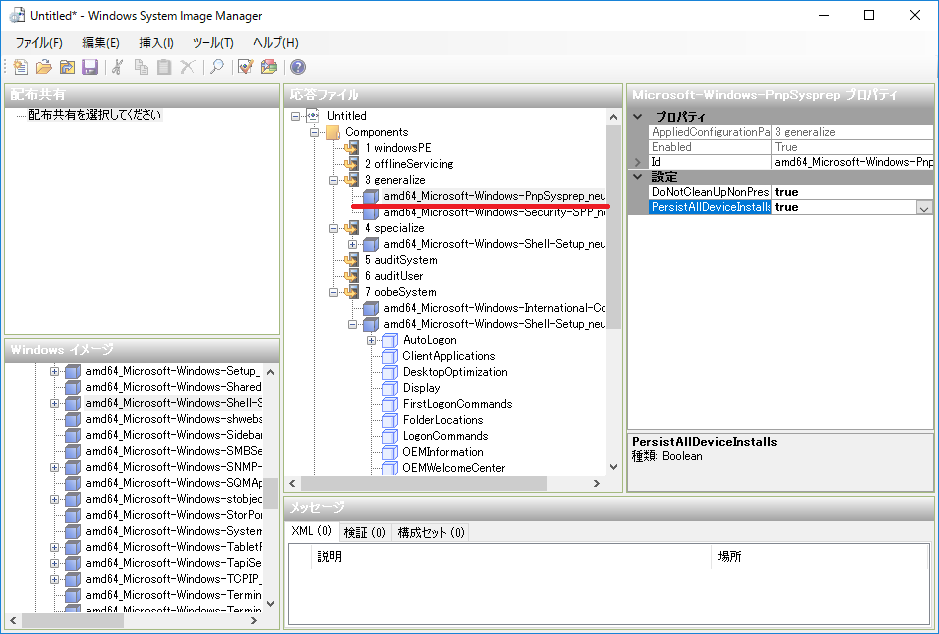The image size is (939, 634).
Task: Open the 挿入(I) menu
Action: pyautogui.click(x=156, y=43)
